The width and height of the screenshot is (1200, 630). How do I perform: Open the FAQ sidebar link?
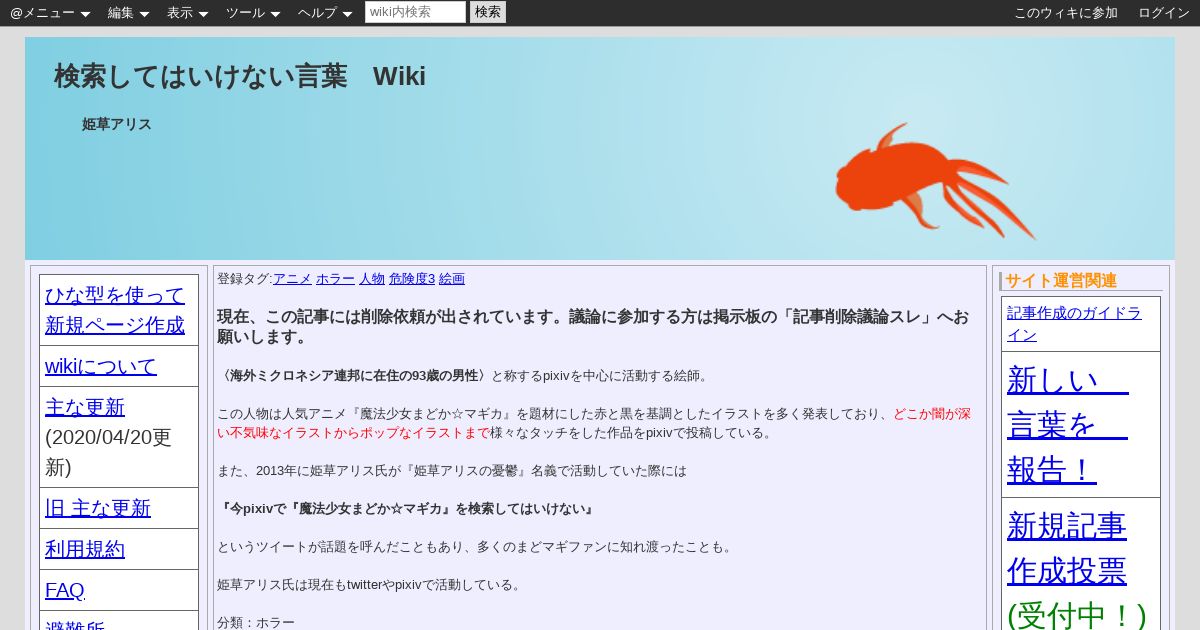(x=65, y=590)
